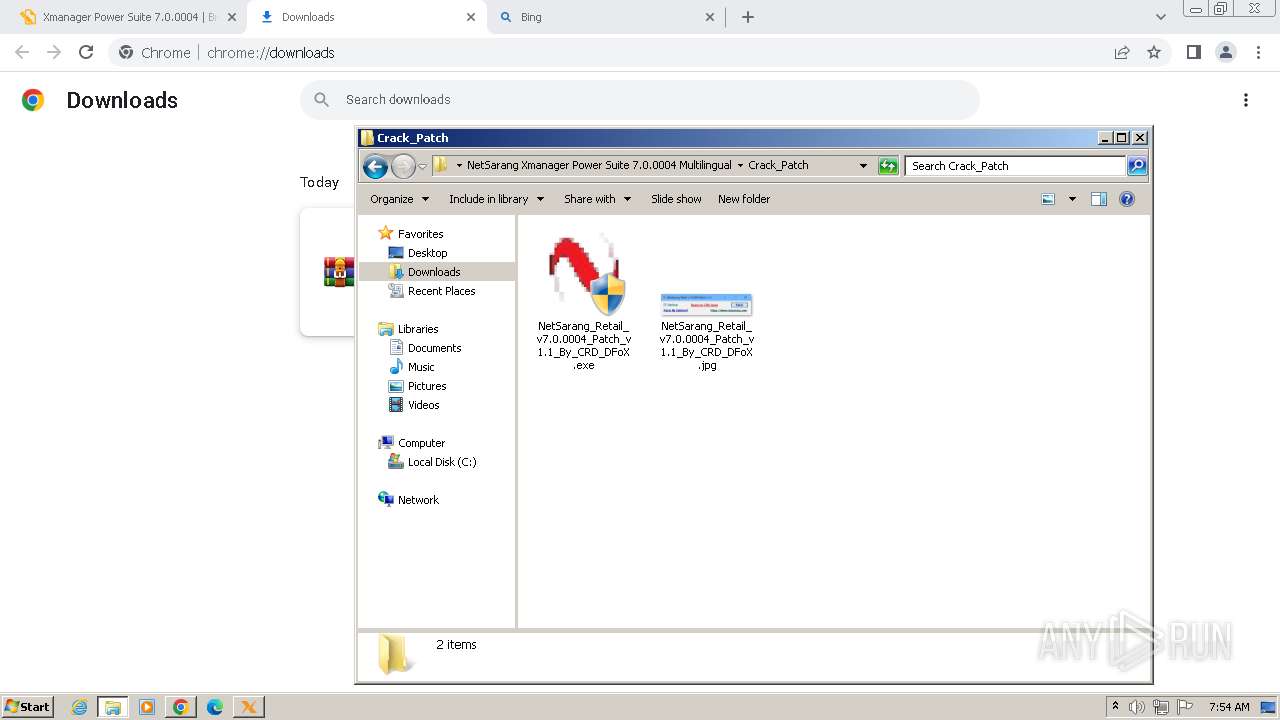
Task: Open the Organize menu
Action: point(399,199)
